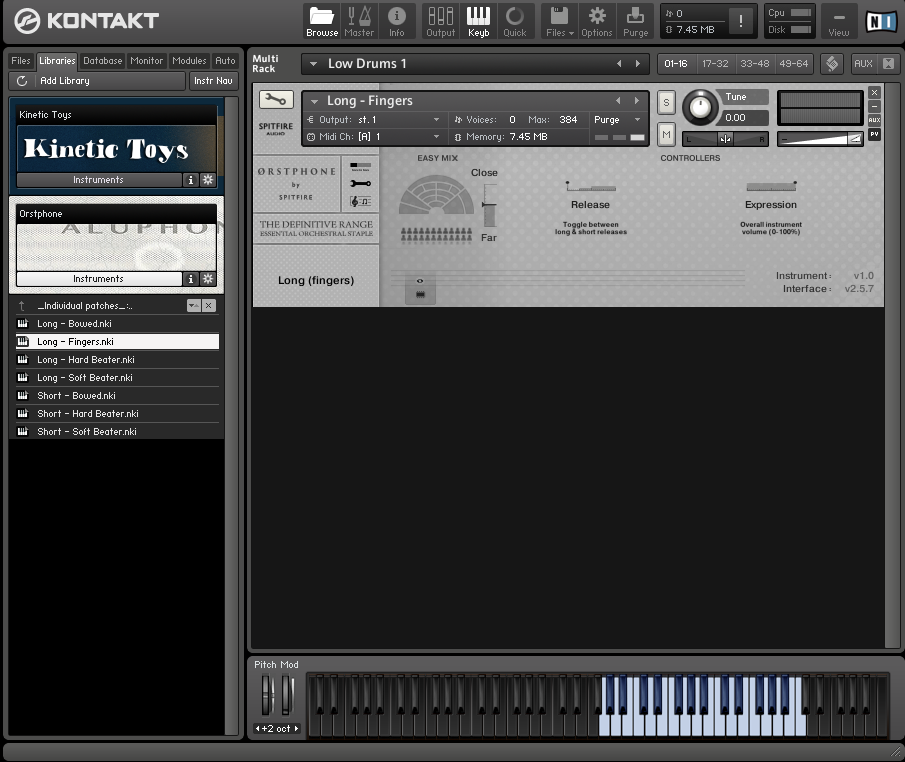Show rack page 33-48
905x762 pixels.
click(x=755, y=64)
